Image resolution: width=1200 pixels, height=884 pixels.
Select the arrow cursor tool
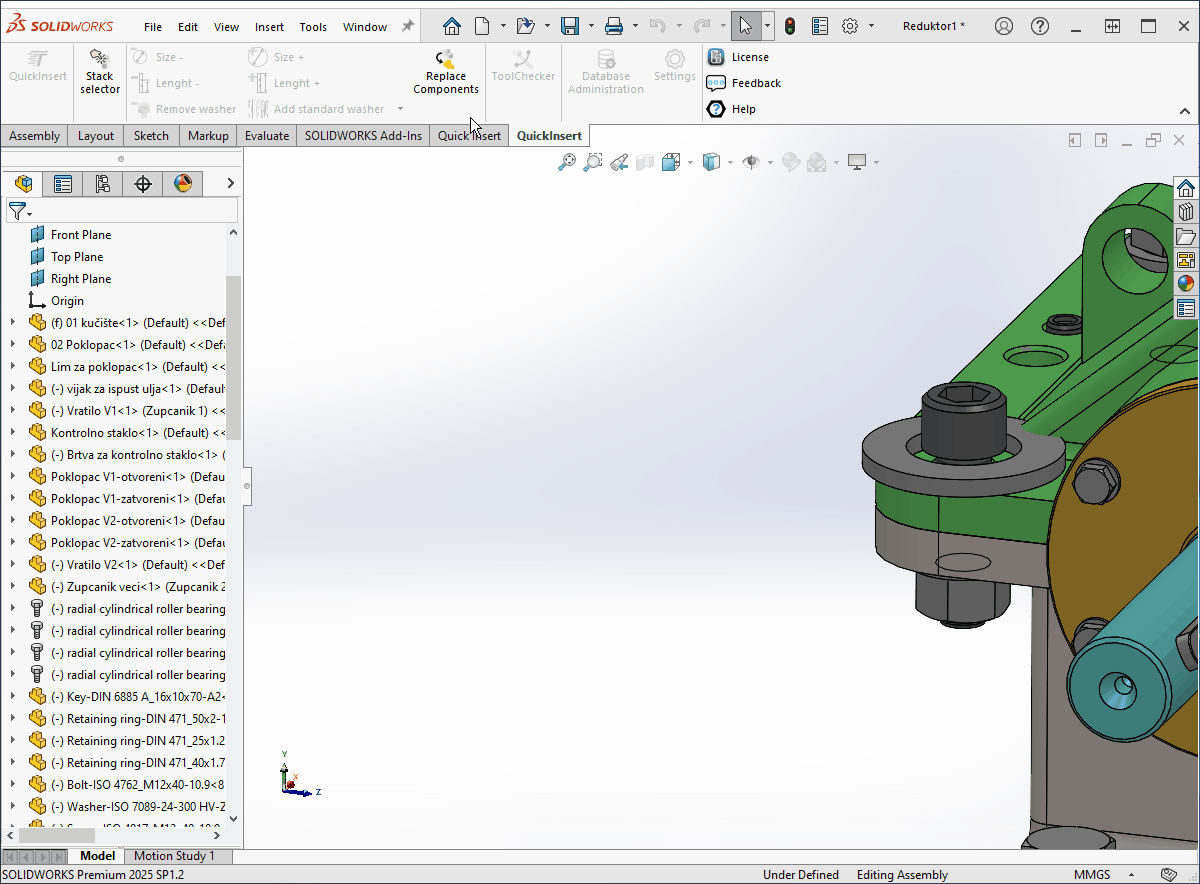click(746, 27)
